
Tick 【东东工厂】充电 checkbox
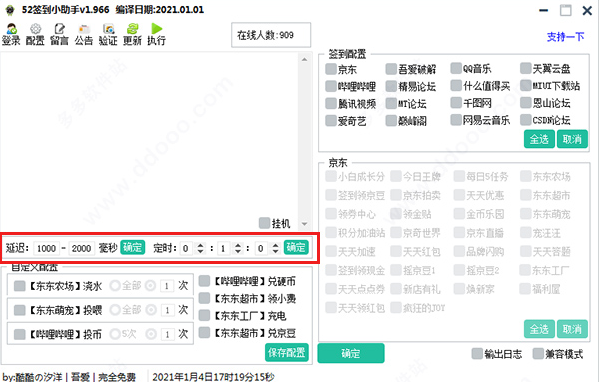(x=204, y=316)
